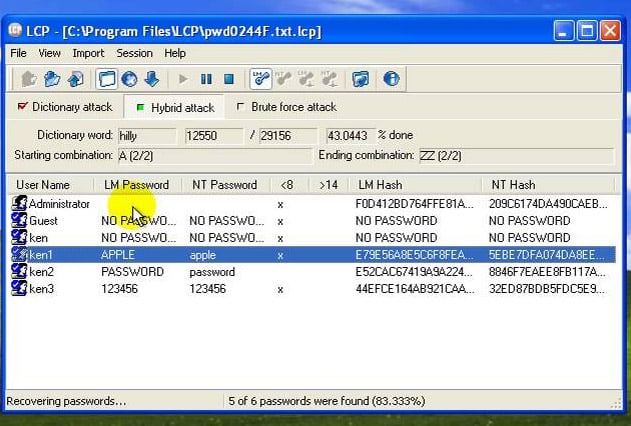Select the Administrator user row

point(313,204)
